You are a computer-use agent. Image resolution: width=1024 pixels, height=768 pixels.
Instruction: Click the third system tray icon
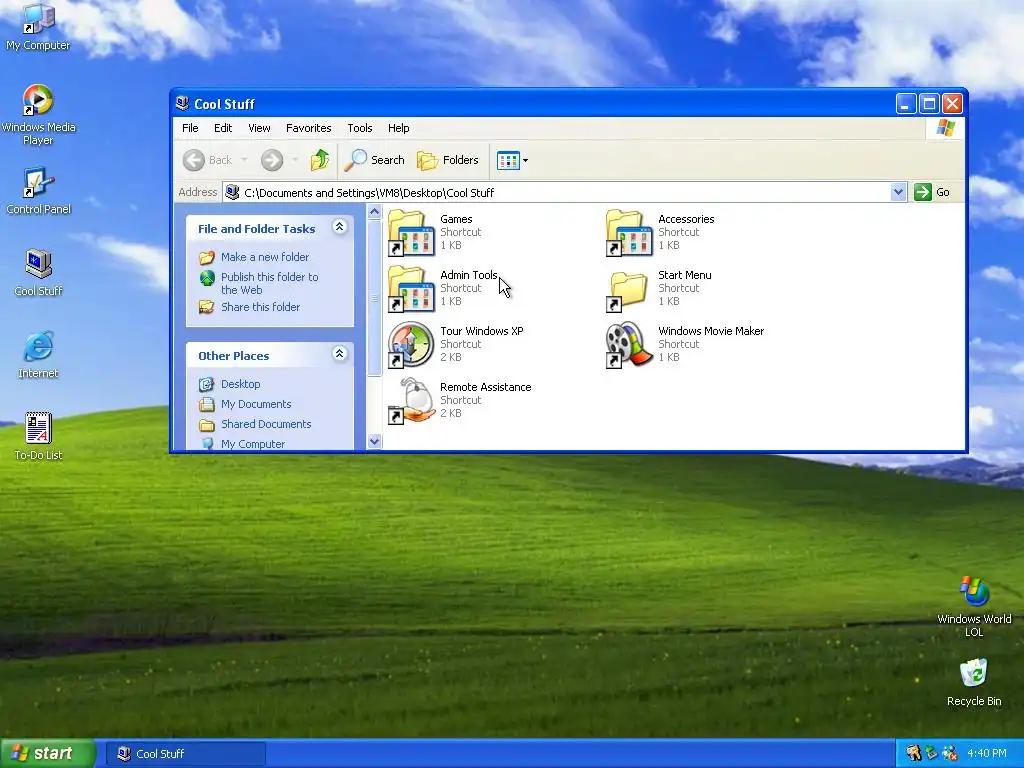[950, 753]
